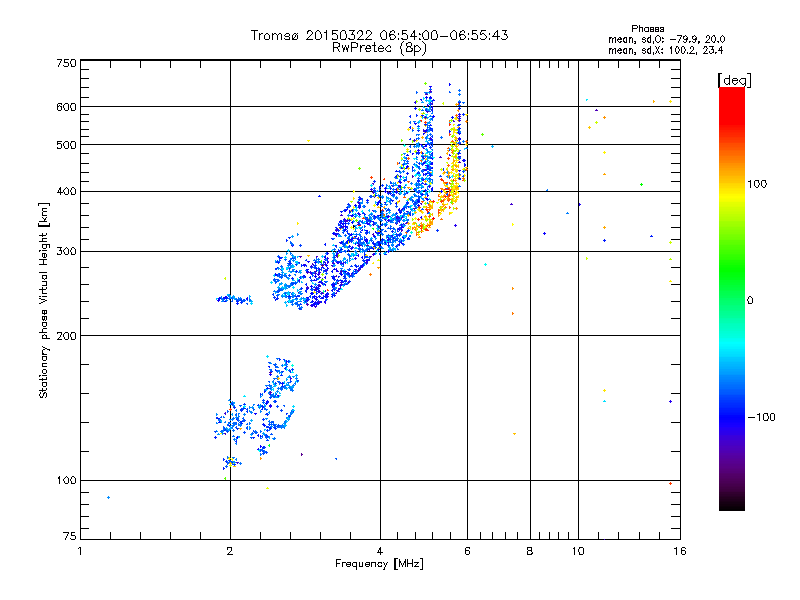This screenshot has width=800, height=600.
Task: Click the small blue trace at 240 km near 2 MHz
Action: tap(235, 299)
